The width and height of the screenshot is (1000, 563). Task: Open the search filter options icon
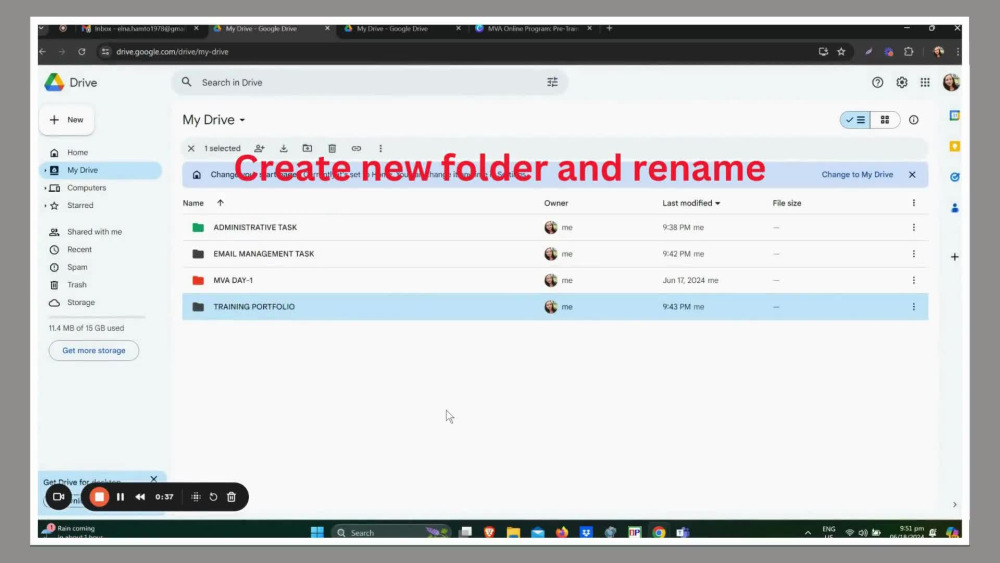[552, 82]
